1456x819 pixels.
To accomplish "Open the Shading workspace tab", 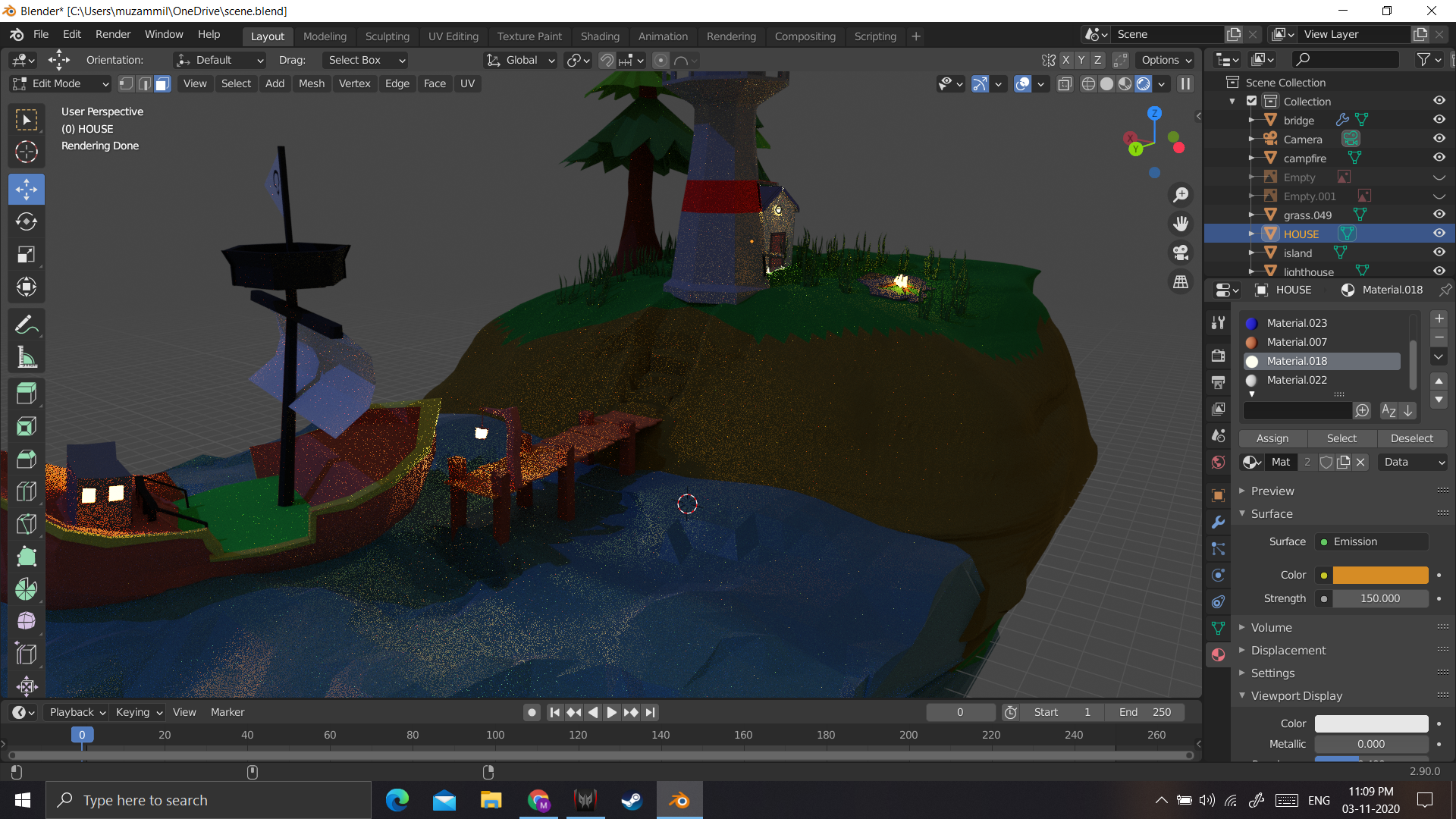I will [600, 36].
